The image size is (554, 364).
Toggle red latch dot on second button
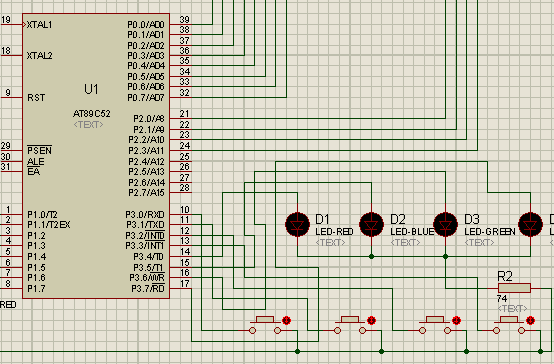371,321
